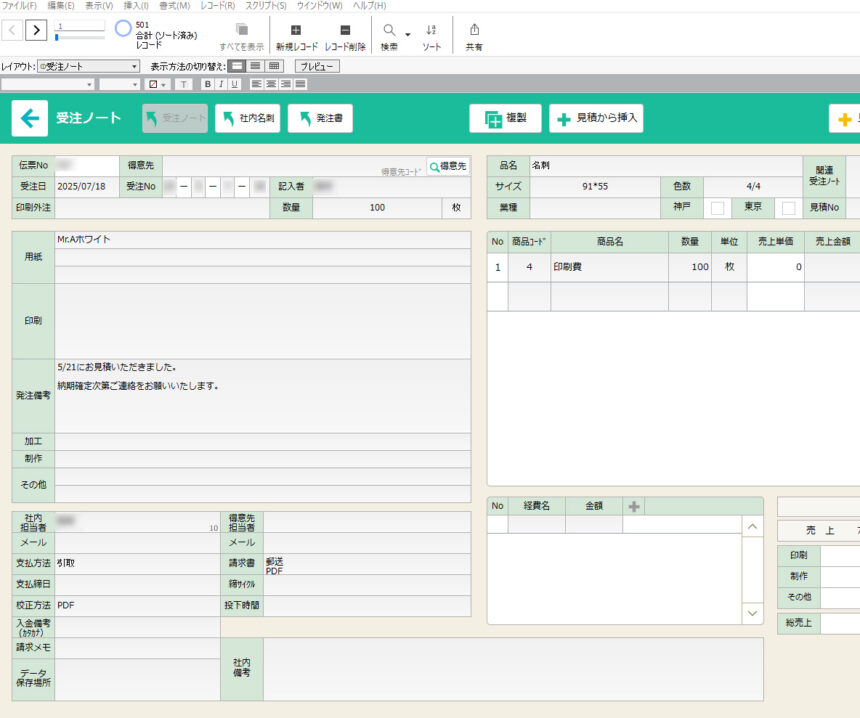Click the プレビュー button
The width and height of the screenshot is (860, 718).
[317, 66]
